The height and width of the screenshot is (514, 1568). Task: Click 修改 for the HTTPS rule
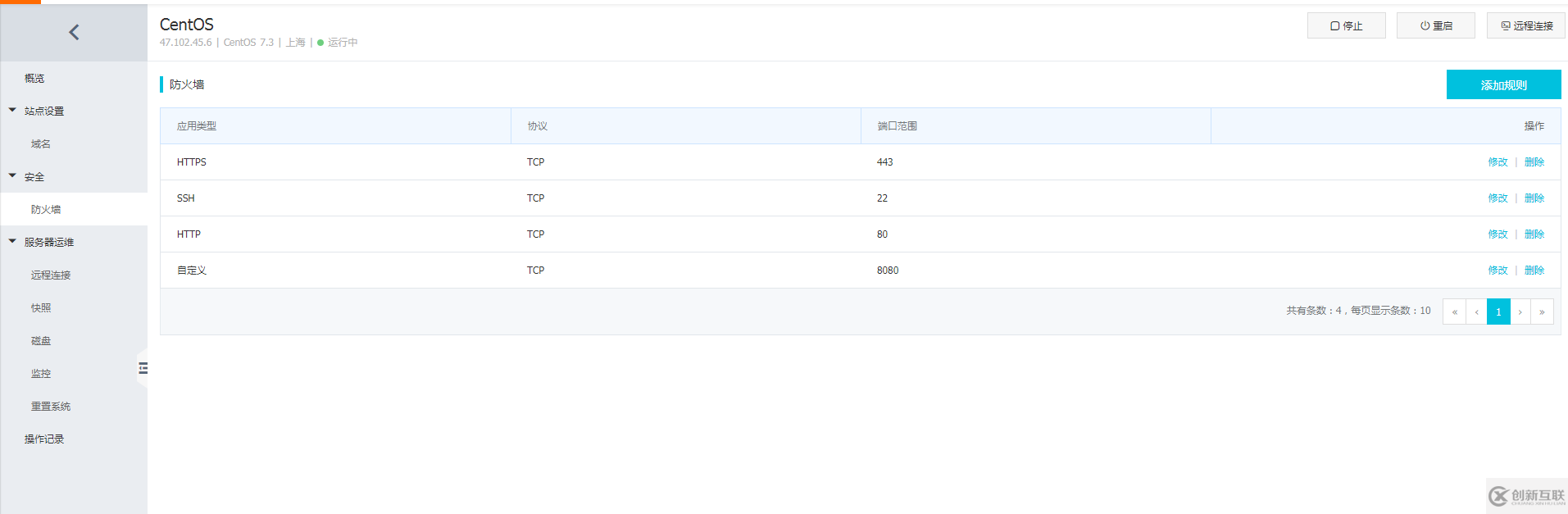[1498, 162]
